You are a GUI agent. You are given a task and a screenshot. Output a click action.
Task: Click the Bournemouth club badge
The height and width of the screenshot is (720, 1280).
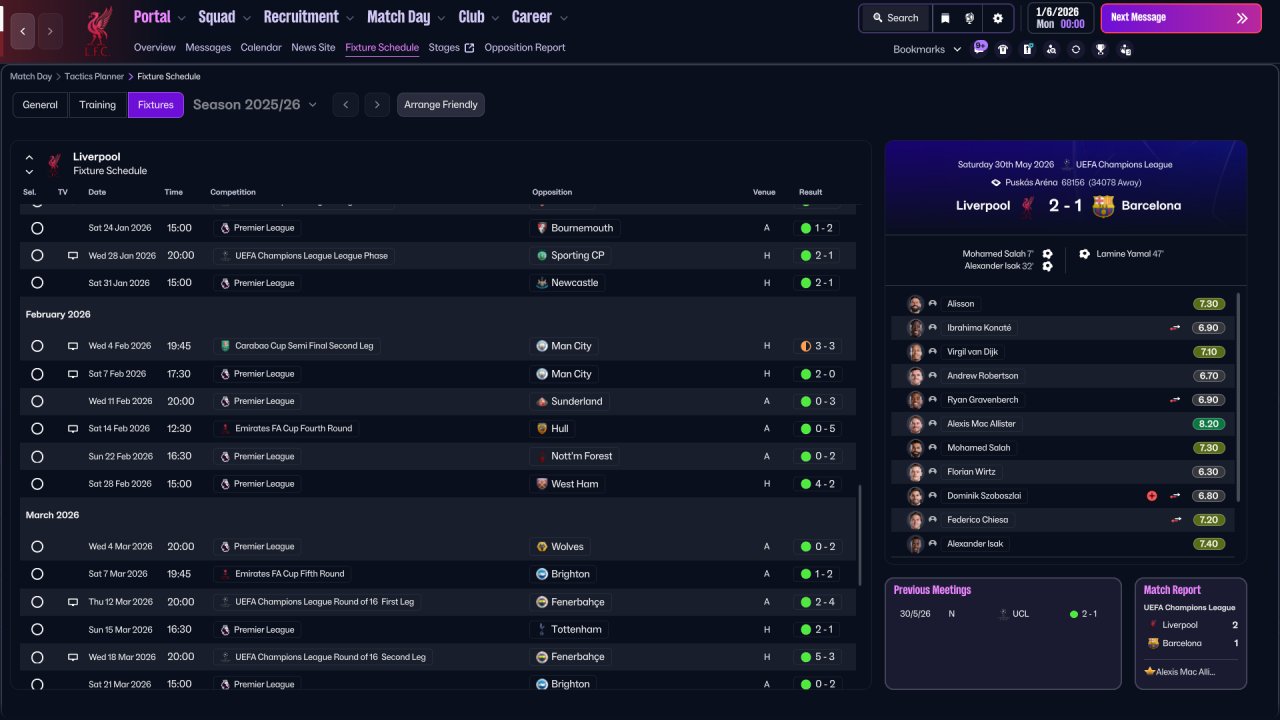[x=542, y=228]
